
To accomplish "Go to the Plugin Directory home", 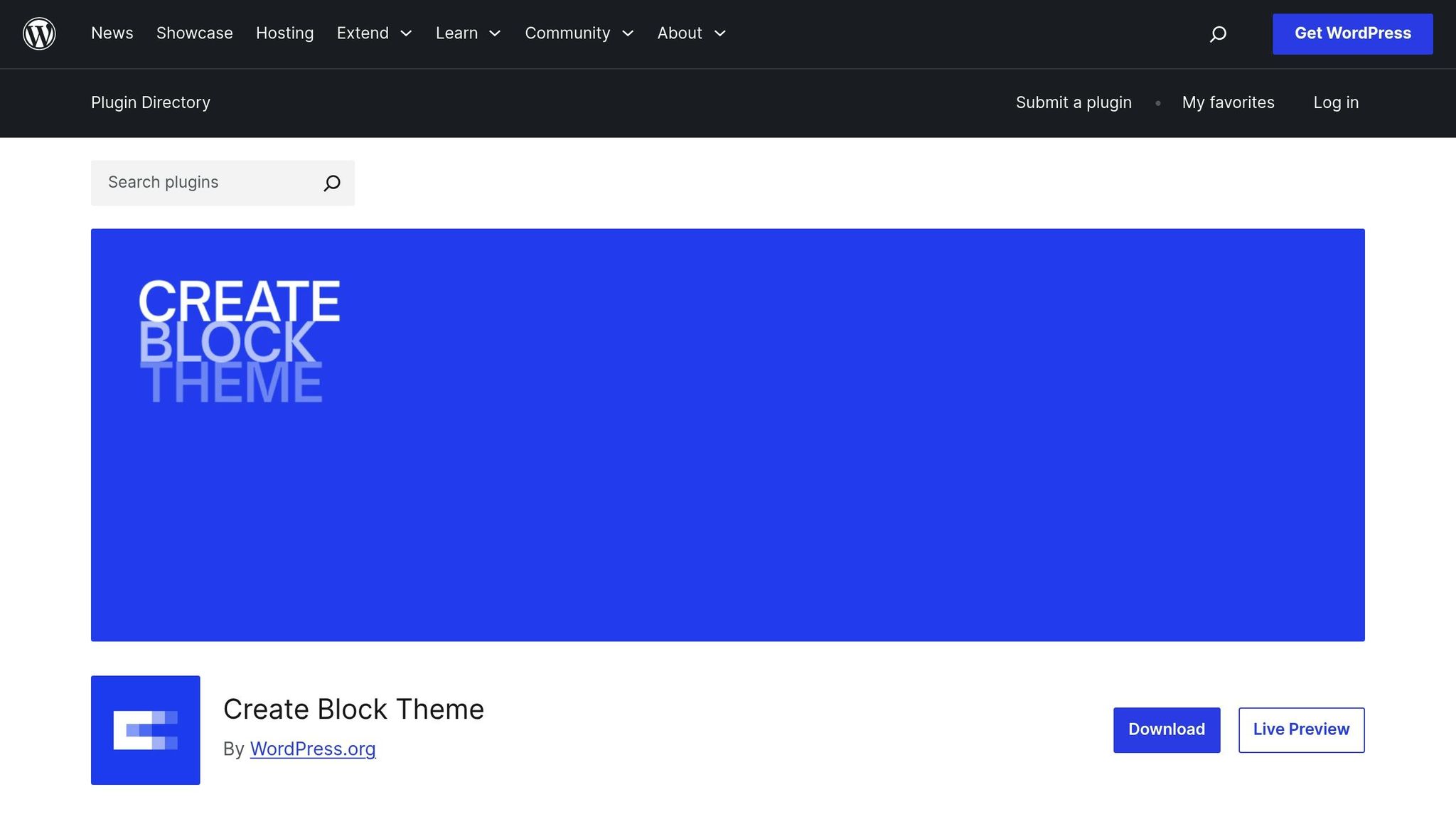I will point(150,102).
